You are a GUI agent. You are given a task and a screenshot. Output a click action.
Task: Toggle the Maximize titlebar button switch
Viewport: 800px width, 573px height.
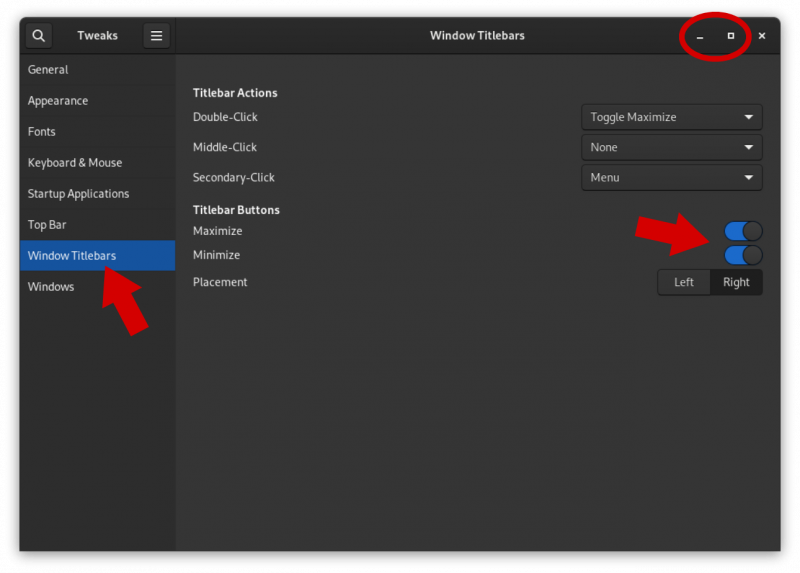743,231
